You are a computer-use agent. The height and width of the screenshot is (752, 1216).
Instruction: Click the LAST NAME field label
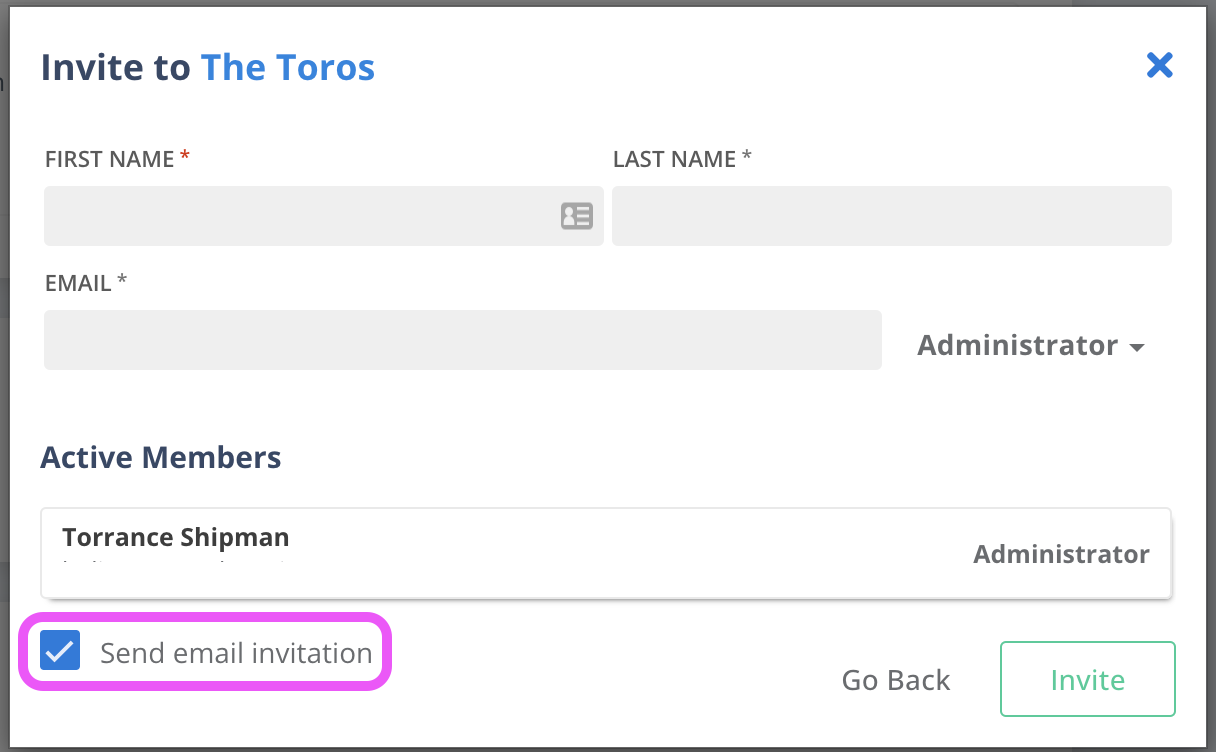(674, 159)
